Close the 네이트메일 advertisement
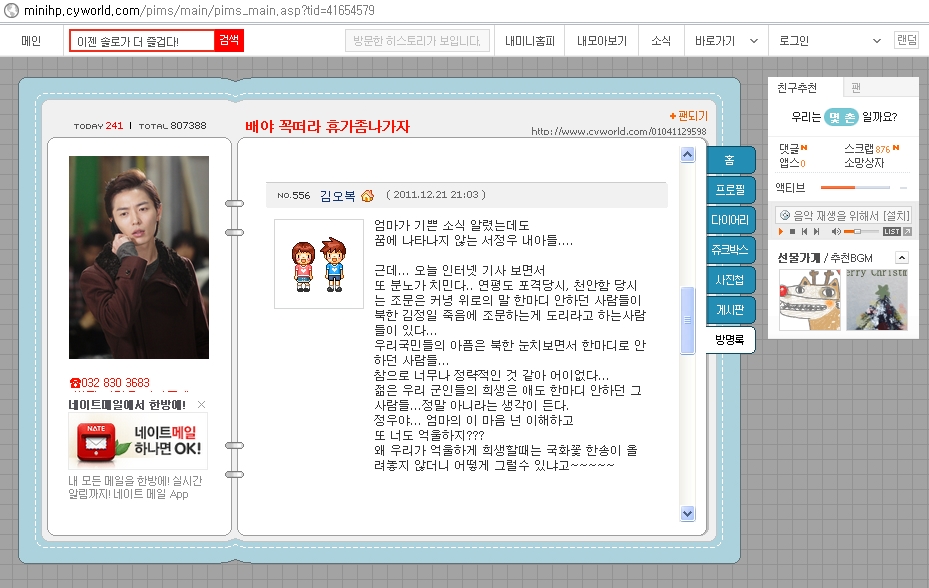The width and height of the screenshot is (929, 588). point(201,405)
